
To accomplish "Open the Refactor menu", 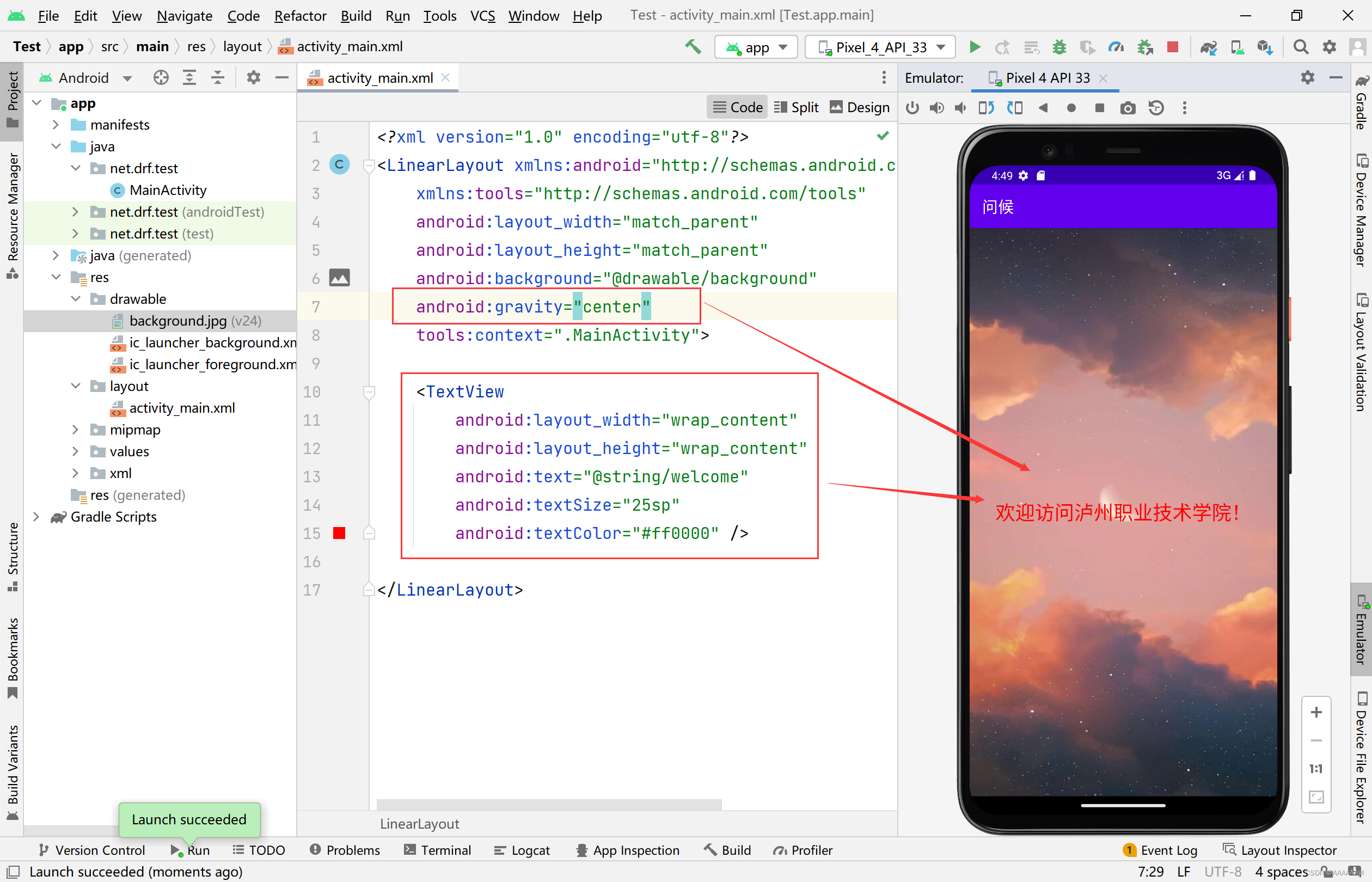I will click(299, 15).
